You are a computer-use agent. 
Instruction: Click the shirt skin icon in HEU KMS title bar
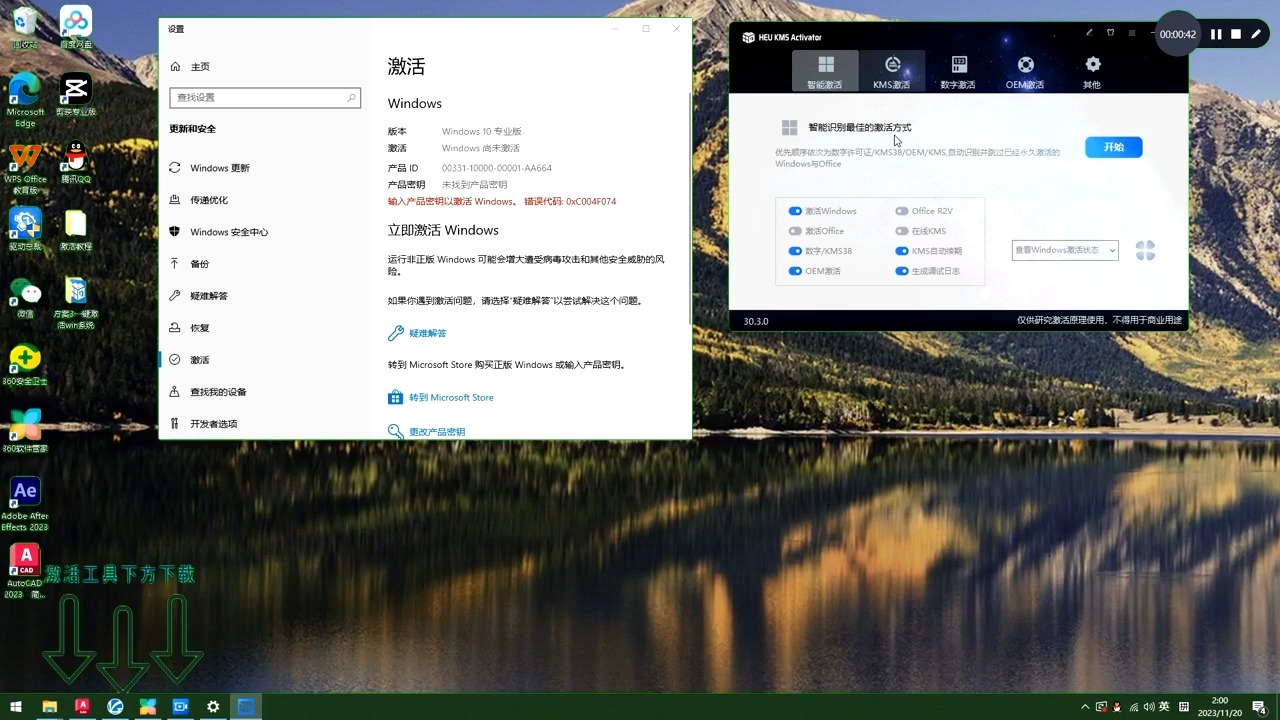[x=1110, y=33]
